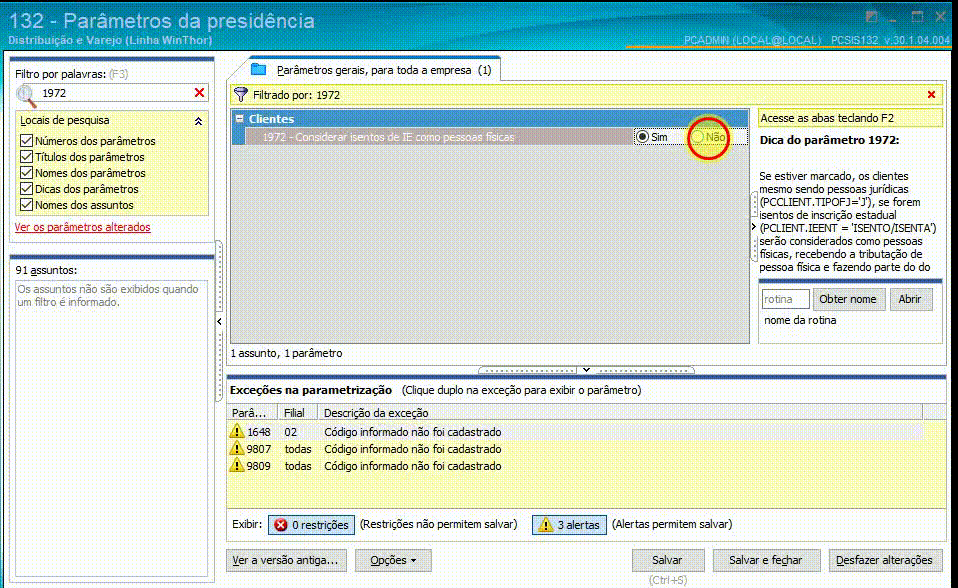This screenshot has width=958, height=588.
Task: Click 'Desfazer alterações' button
Action: tap(885, 560)
